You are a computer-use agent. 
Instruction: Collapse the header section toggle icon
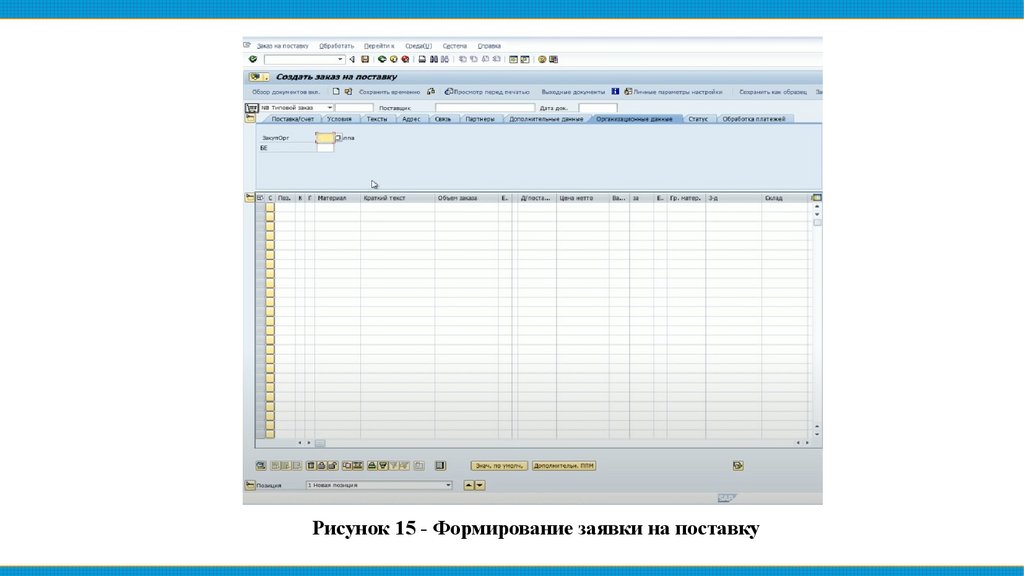point(250,118)
